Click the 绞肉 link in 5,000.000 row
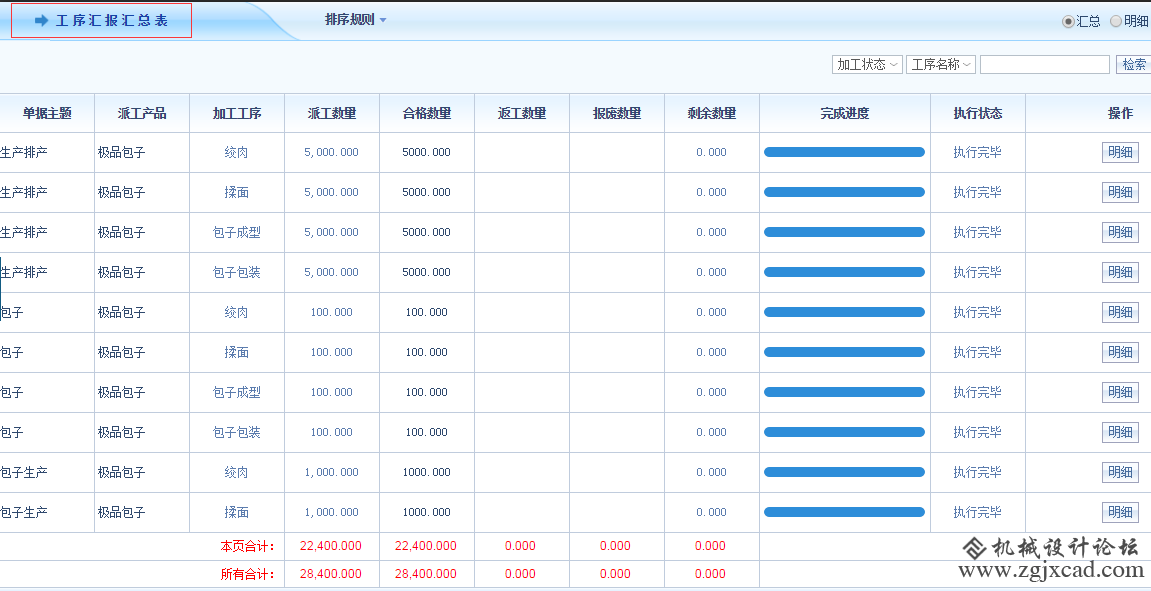Screen dimensions: 1151x591 236,153
